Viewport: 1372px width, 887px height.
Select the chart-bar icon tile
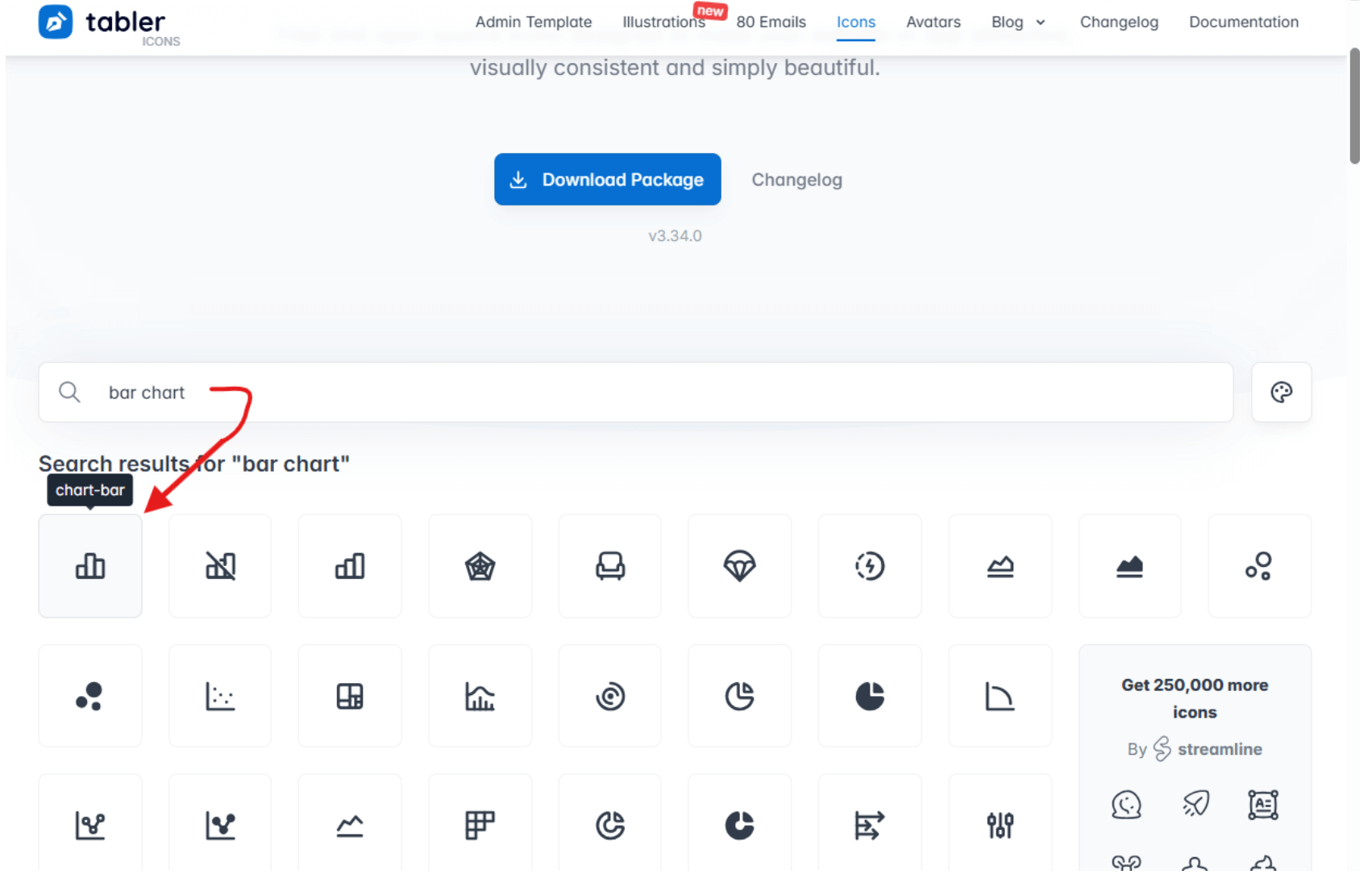(x=90, y=566)
